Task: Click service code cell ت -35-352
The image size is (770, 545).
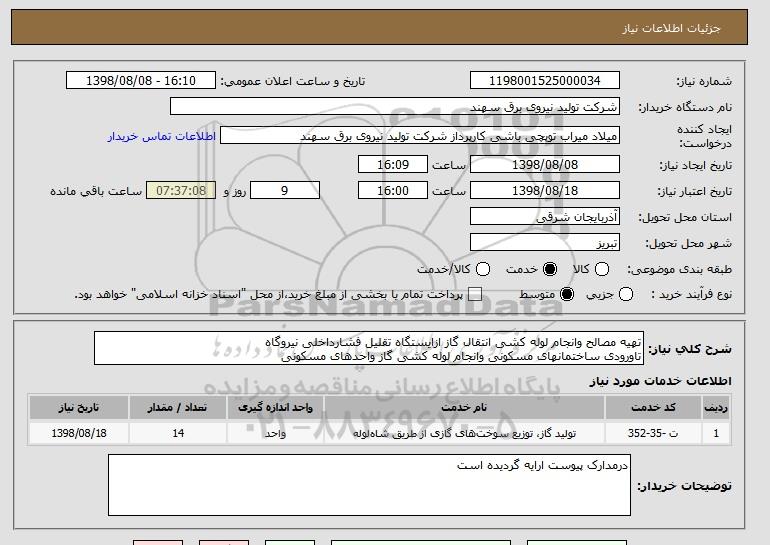Action: [654, 433]
